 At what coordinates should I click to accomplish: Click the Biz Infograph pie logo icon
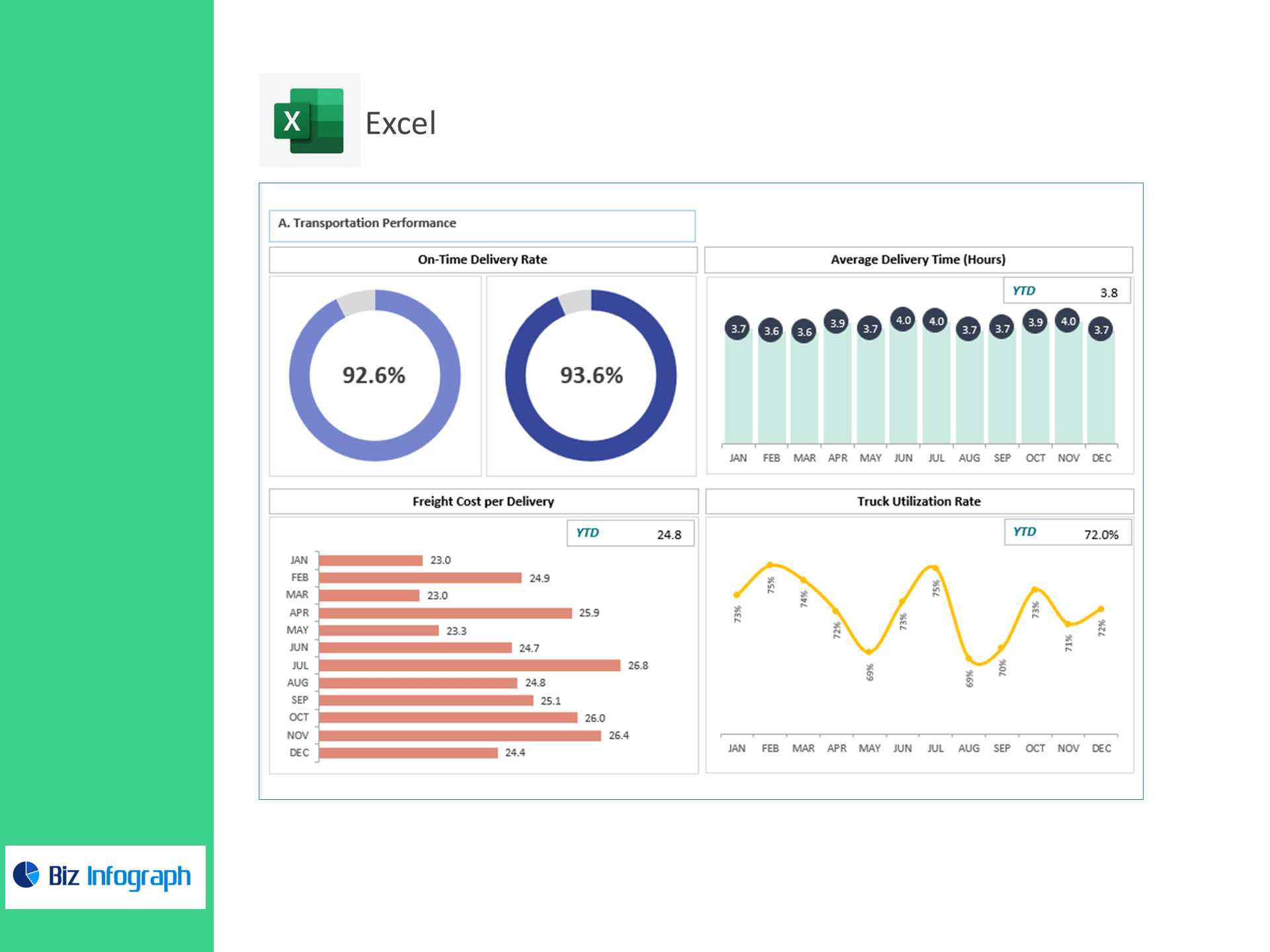pyautogui.click(x=26, y=875)
